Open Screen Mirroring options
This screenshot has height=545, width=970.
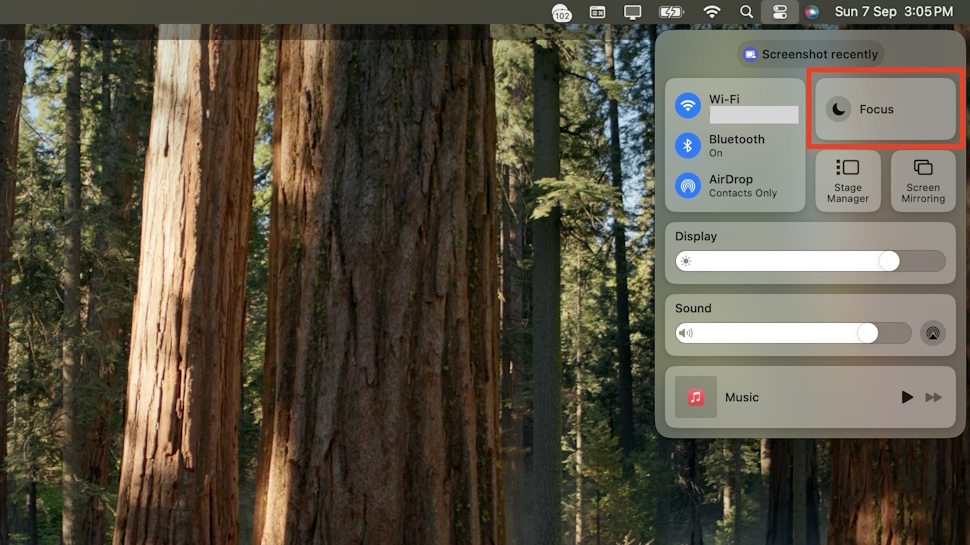[x=923, y=181]
